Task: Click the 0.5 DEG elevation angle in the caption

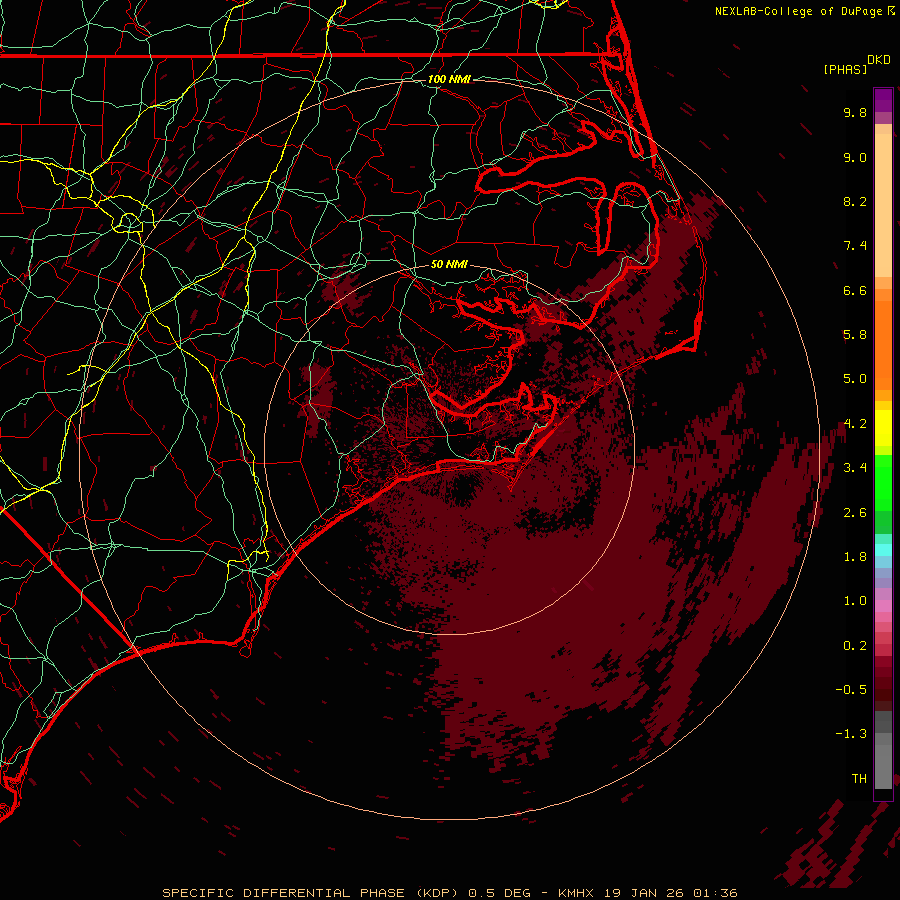Action: click(501, 893)
